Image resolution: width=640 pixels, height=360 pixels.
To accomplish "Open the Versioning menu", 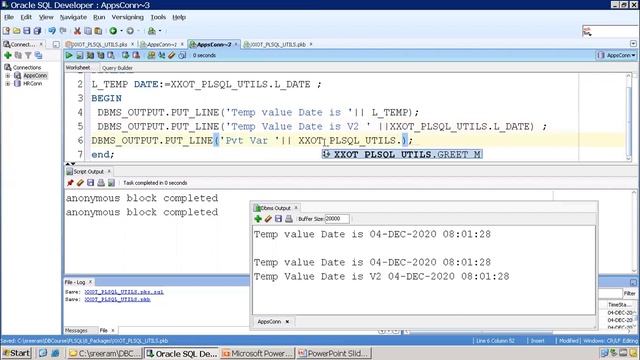I will (x=127, y=17).
